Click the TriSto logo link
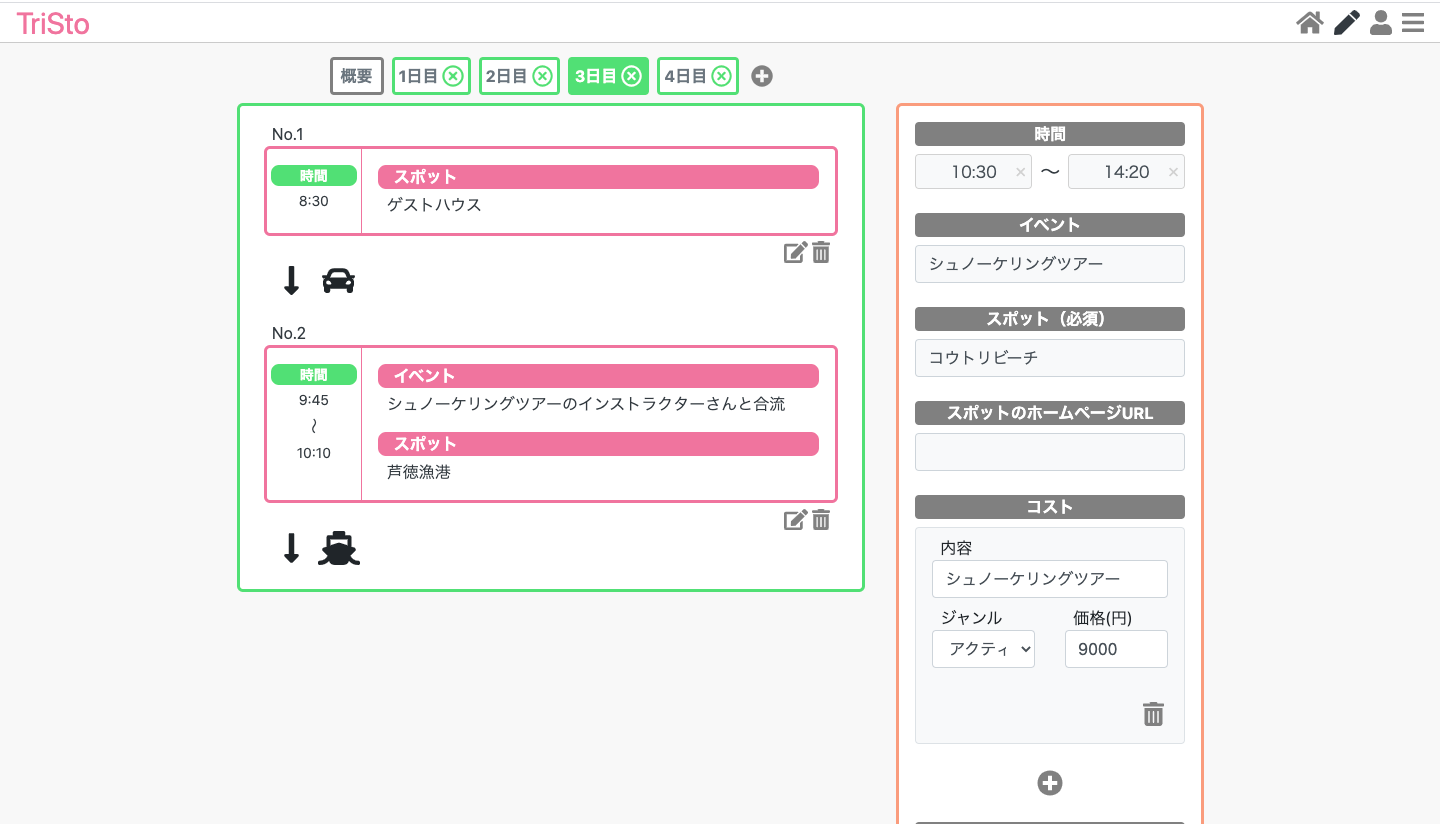 [x=53, y=24]
